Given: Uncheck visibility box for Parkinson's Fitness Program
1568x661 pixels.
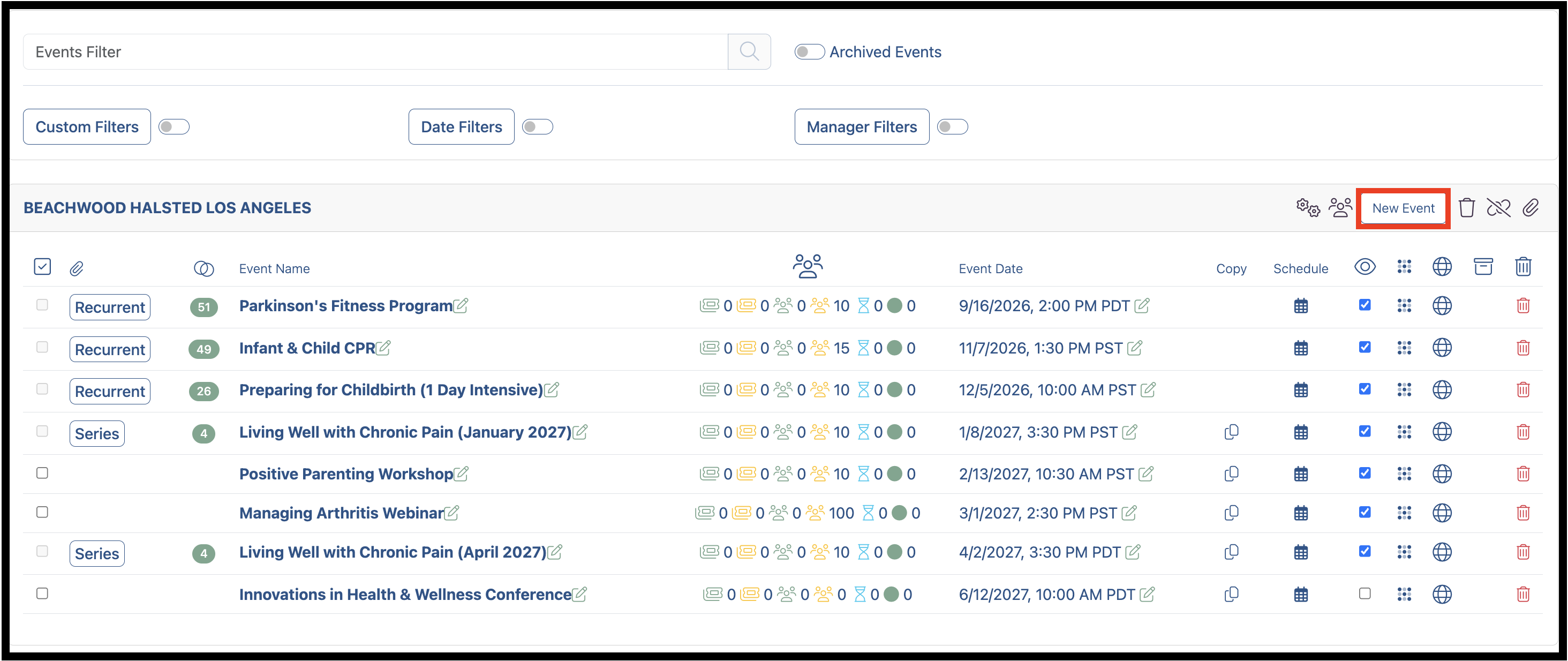Looking at the screenshot, I should click(1365, 305).
